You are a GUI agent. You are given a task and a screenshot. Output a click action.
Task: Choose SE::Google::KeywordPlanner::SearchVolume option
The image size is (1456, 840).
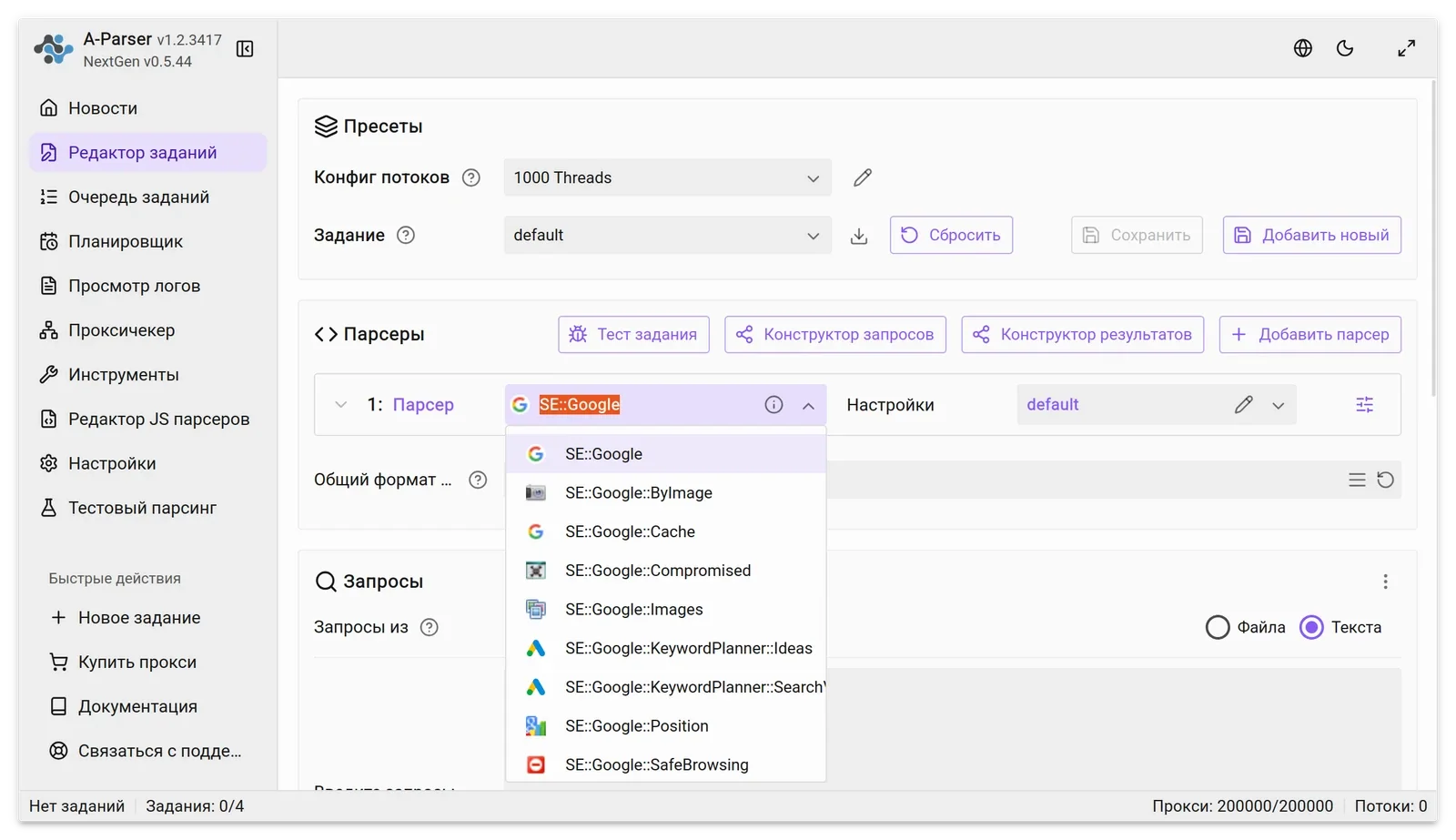click(x=665, y=687)
